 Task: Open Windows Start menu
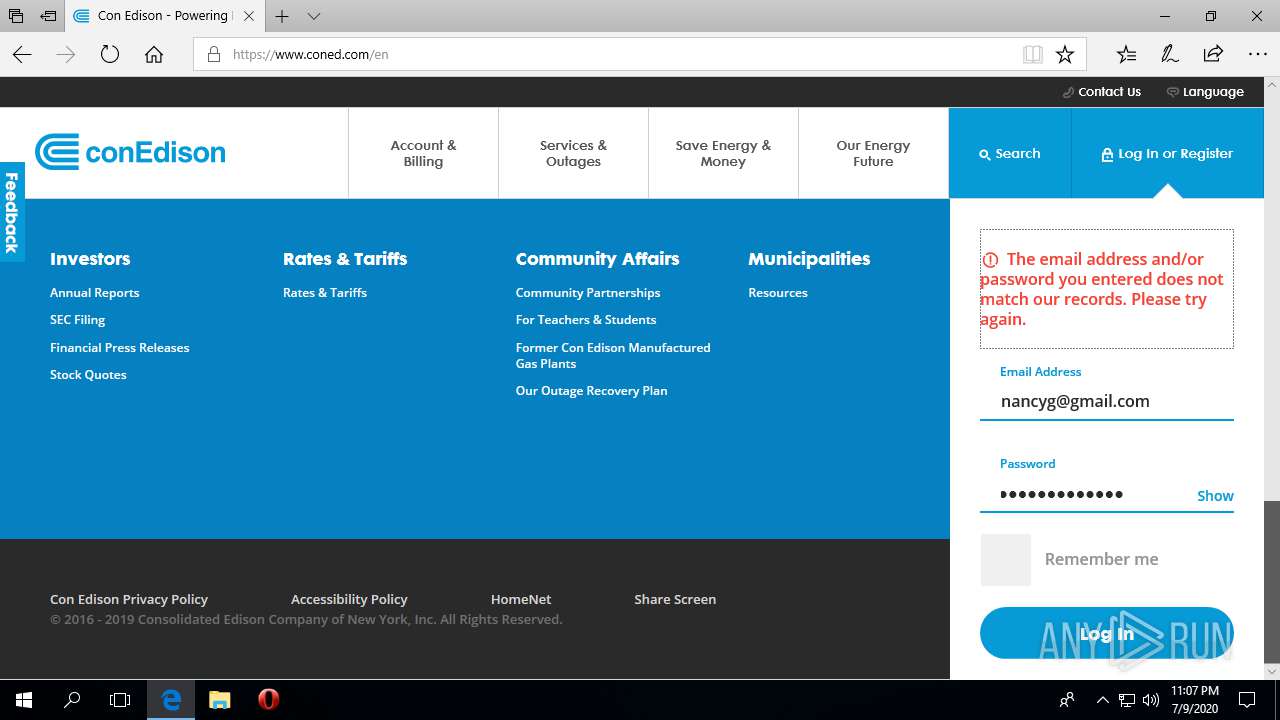pos(24,700)
